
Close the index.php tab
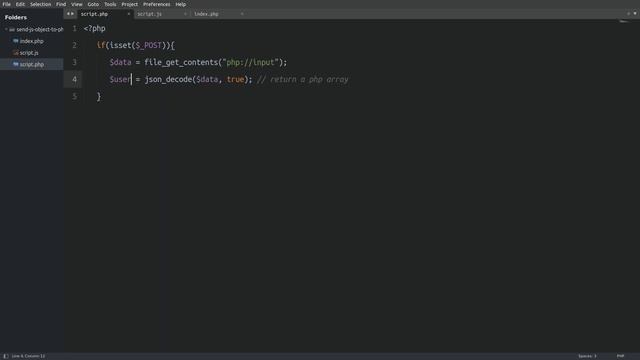click(242, 14)
